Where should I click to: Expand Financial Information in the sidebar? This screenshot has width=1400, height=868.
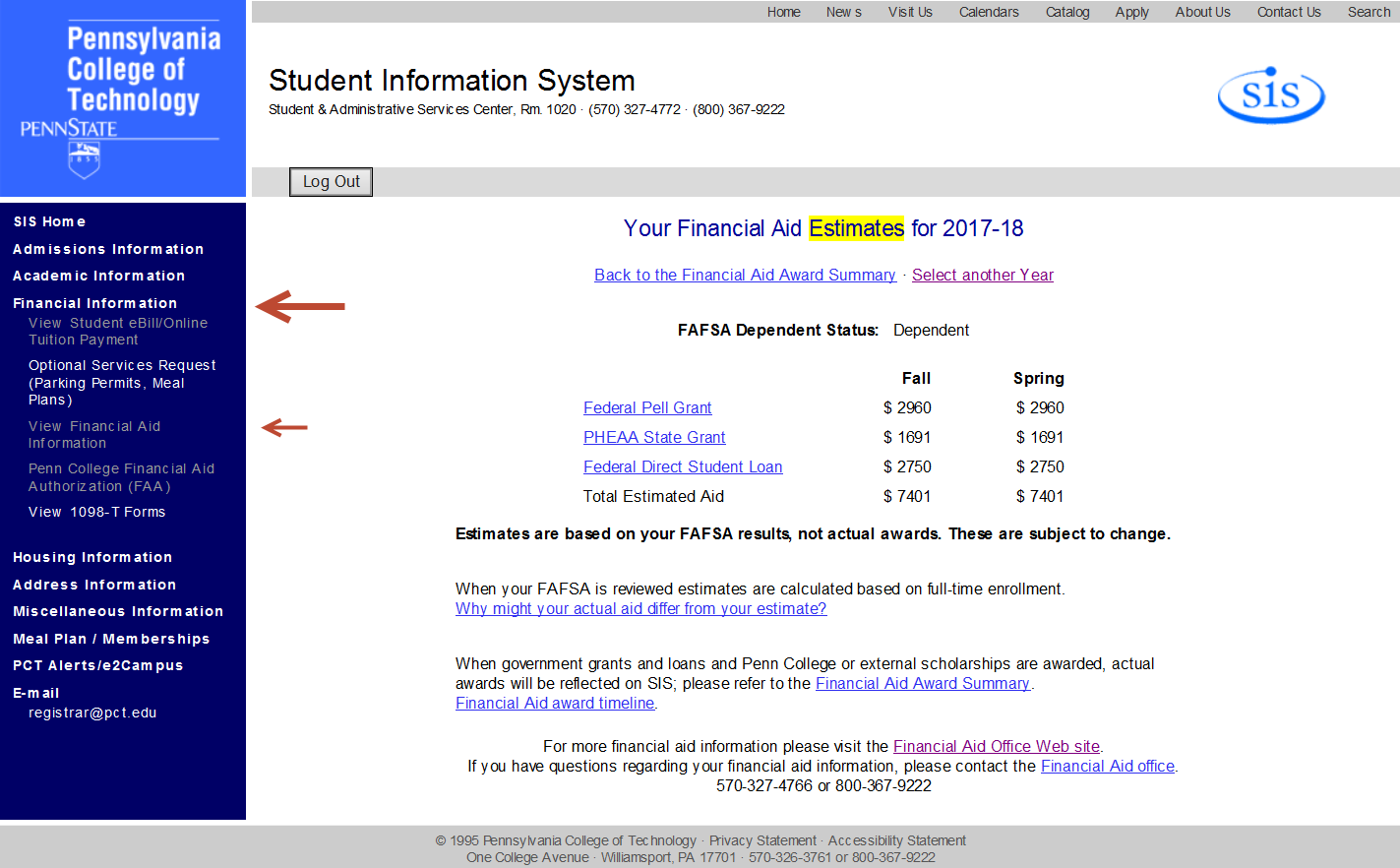coord(94,303)
